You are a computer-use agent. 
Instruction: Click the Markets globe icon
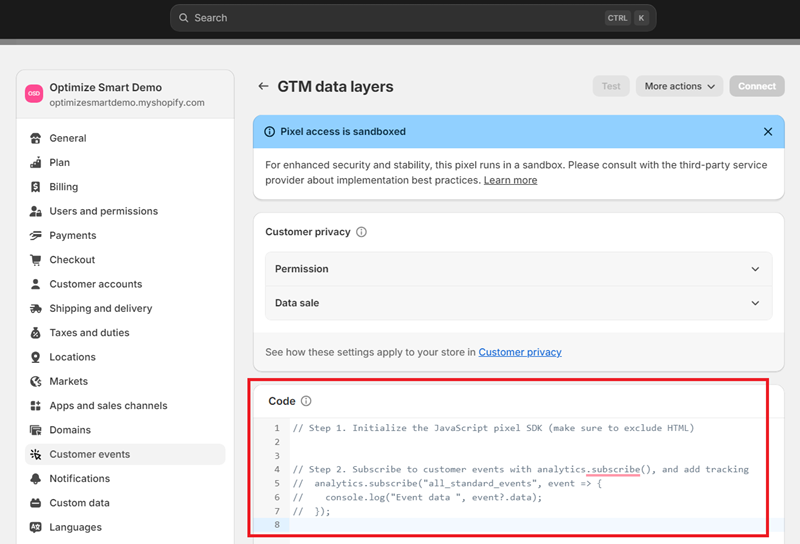(35, 381)
